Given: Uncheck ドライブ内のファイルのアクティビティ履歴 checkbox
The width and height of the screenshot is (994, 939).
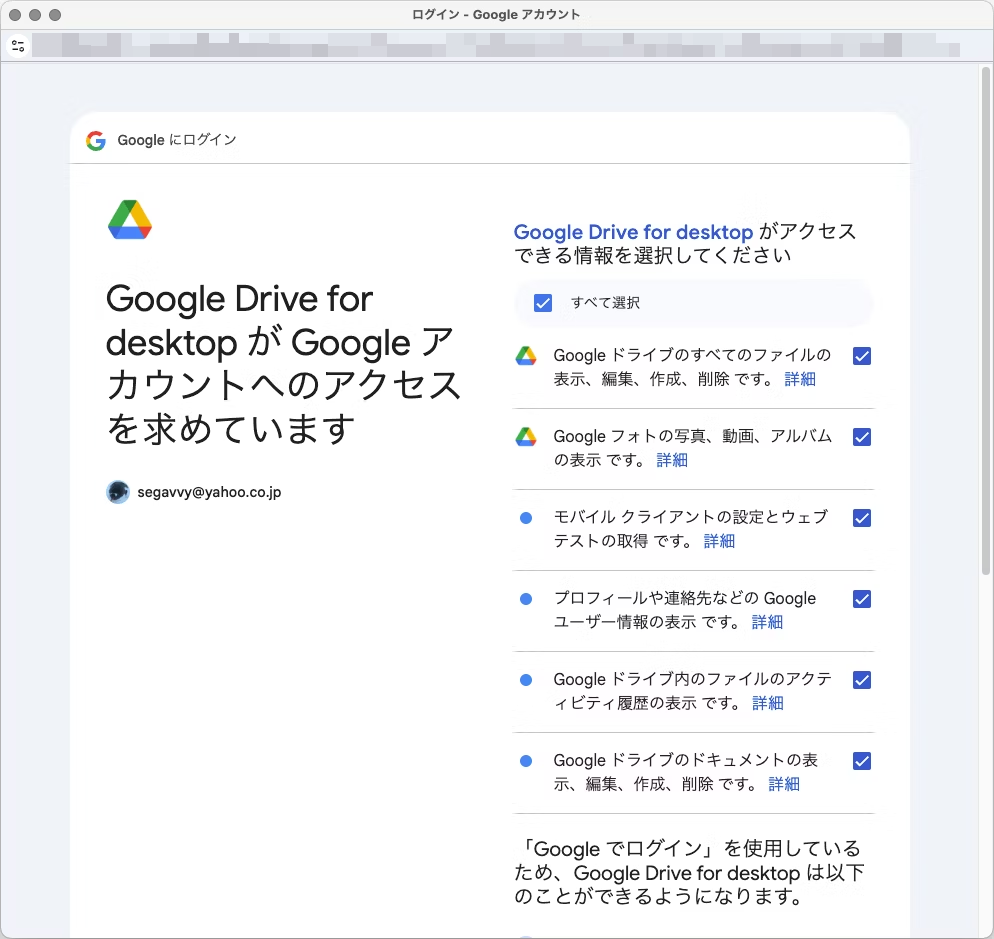Looking at the screenshot, I should point(862,680).
